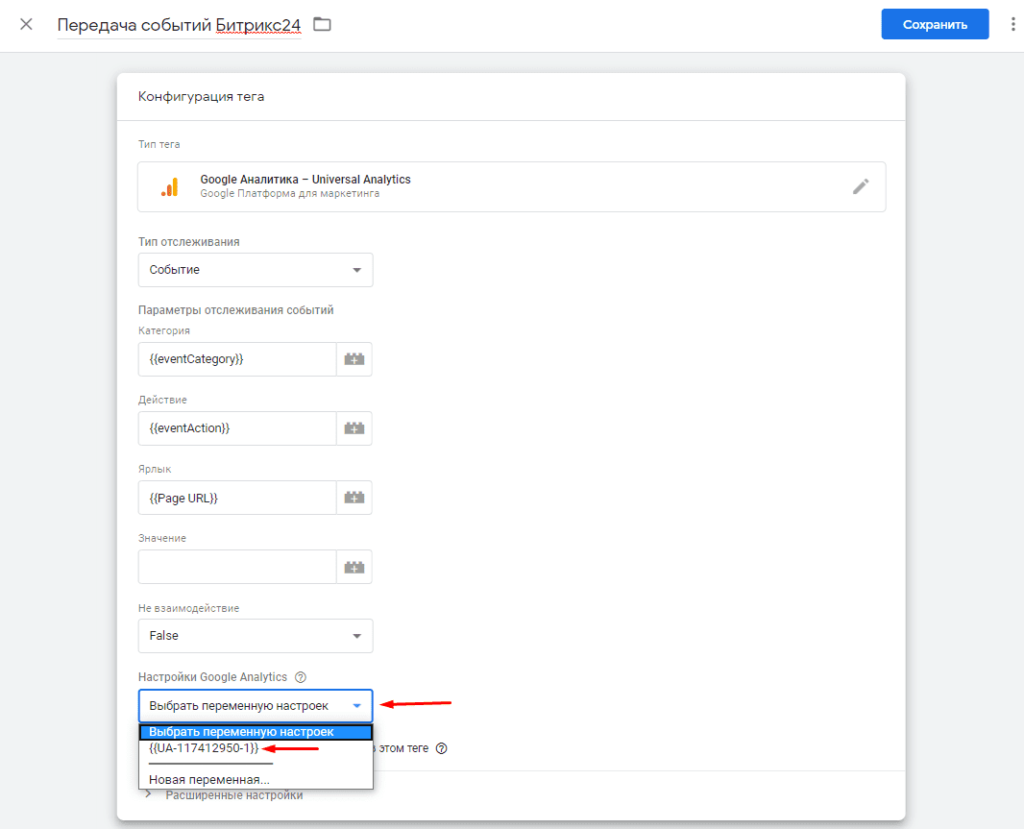Edit the tag name Передача событий Битрикс24
This screenshot has height=829, width=1024.
pos(179,25)
